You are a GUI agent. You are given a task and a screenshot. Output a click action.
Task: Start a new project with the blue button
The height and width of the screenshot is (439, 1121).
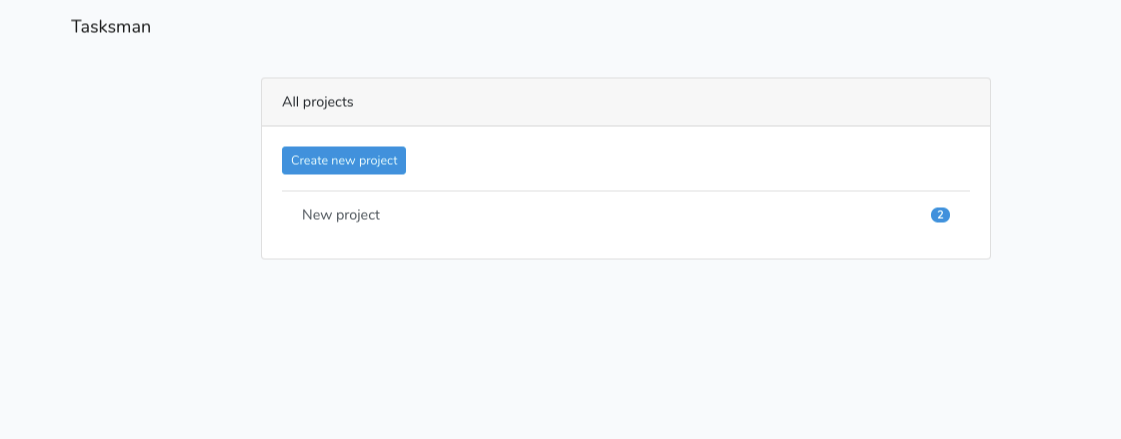pyautogui.click(x=344, y=160)
